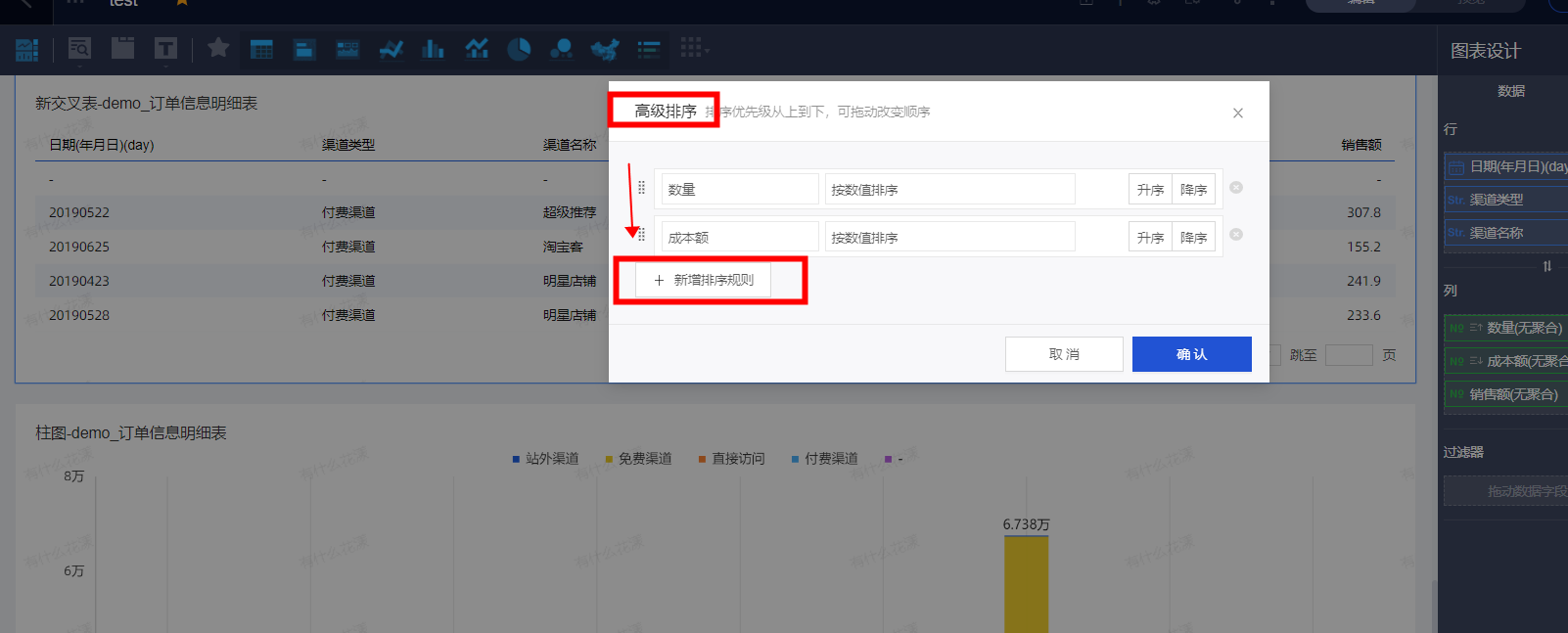
Task: Click the line chart toolbar icon
Action: 392,49
